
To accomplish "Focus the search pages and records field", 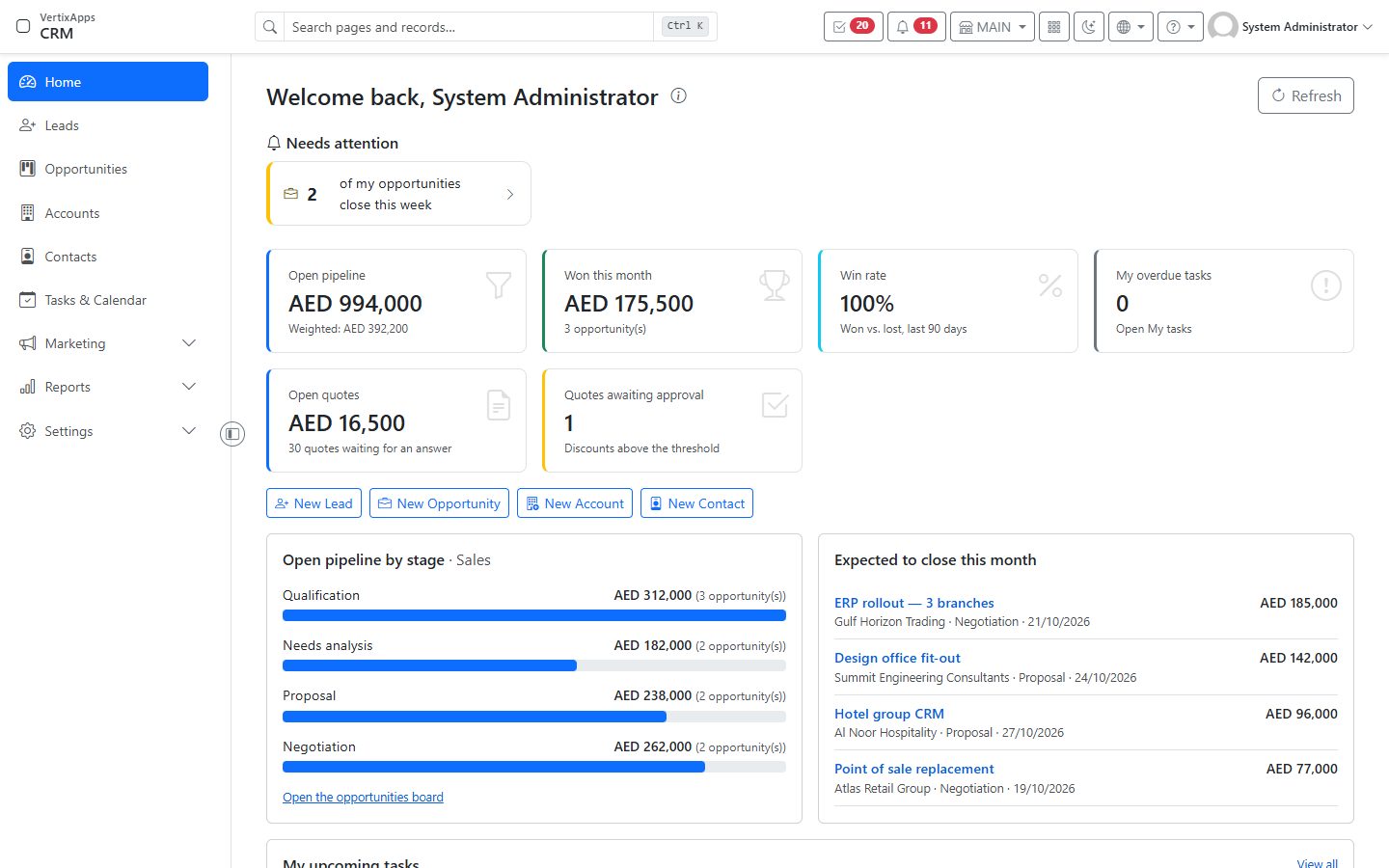I will pos(471,27).
